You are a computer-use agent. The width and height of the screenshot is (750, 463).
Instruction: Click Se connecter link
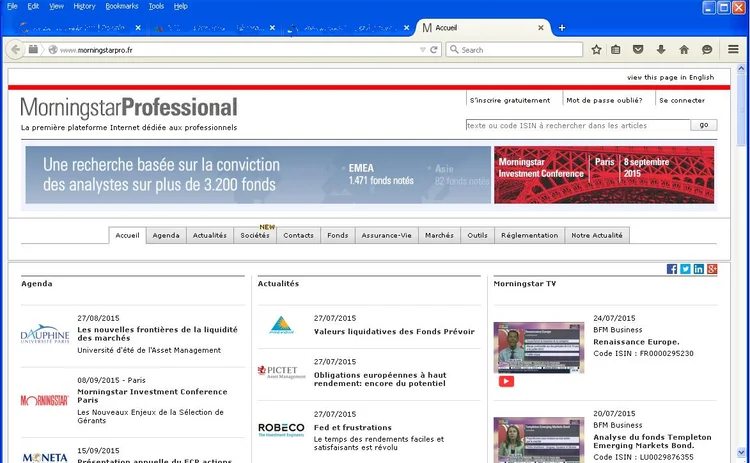click(x=682, y=100)
